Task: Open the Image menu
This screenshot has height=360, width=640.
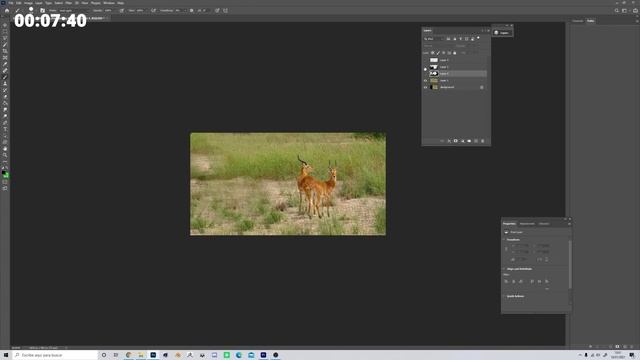Action: pos(28,3)
